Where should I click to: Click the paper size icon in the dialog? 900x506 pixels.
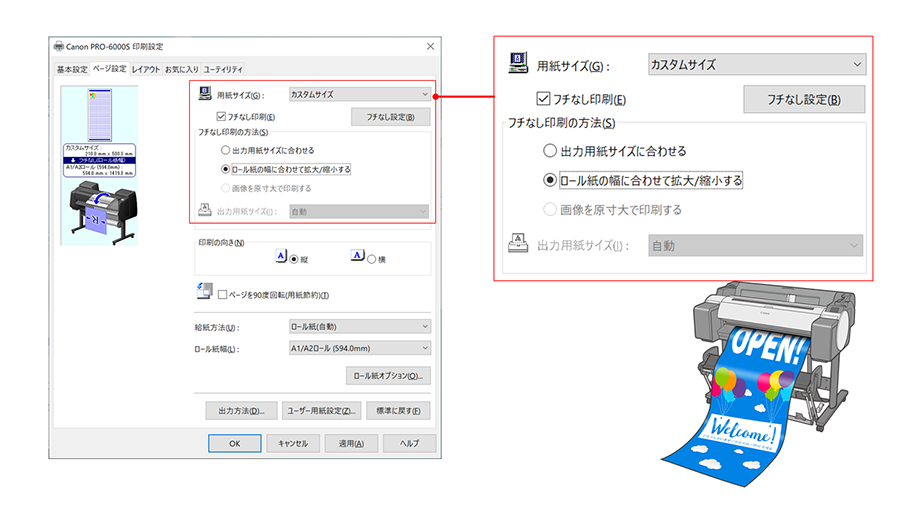[203, 95]
